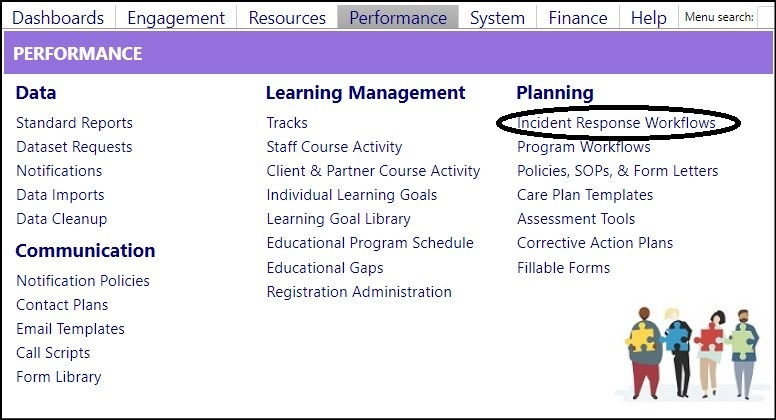Open the Finance menu tab
Screen dimensions: 776x420
pos(578,18)
